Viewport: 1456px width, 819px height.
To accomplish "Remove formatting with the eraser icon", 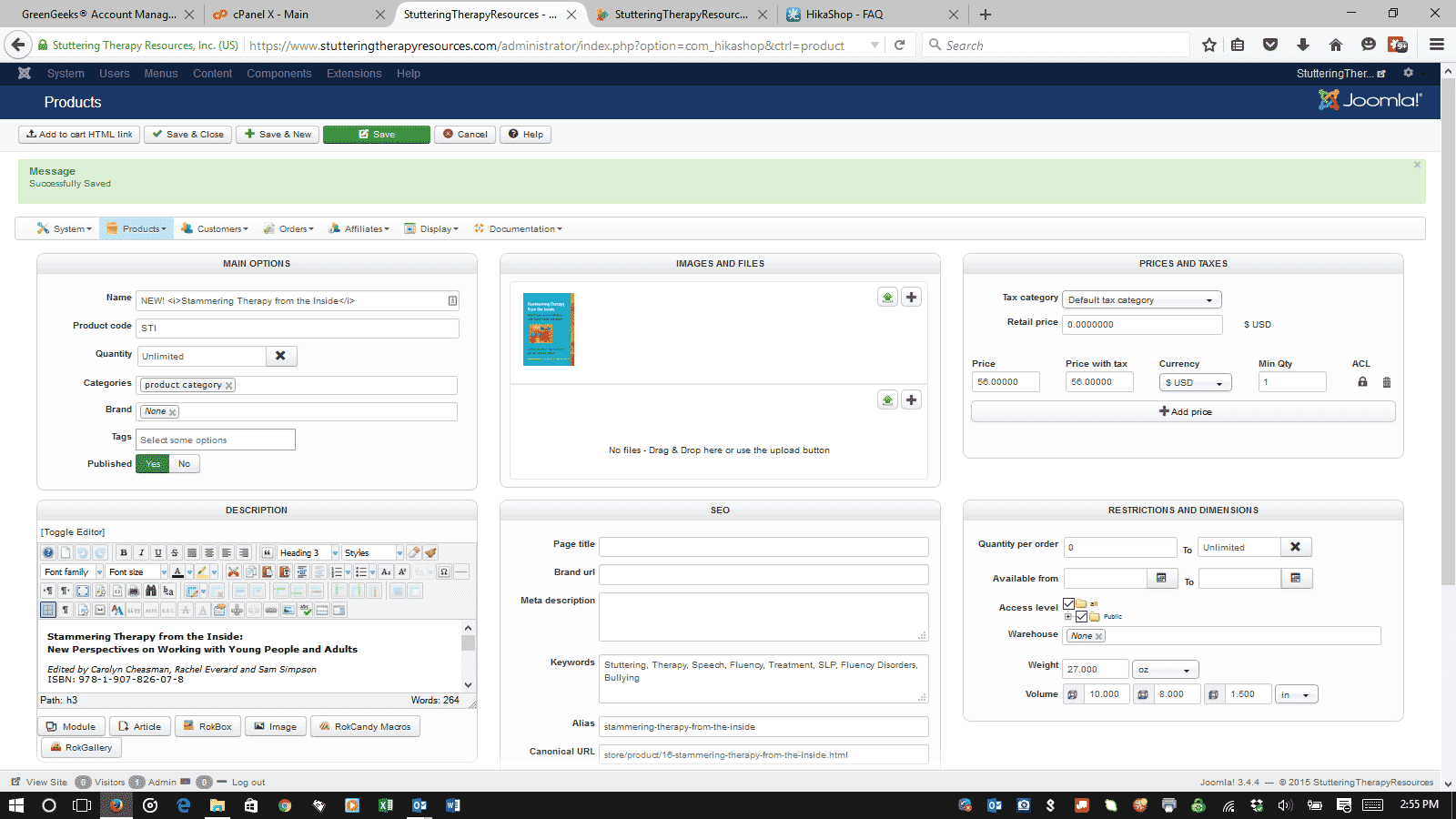I will (414, 552).
